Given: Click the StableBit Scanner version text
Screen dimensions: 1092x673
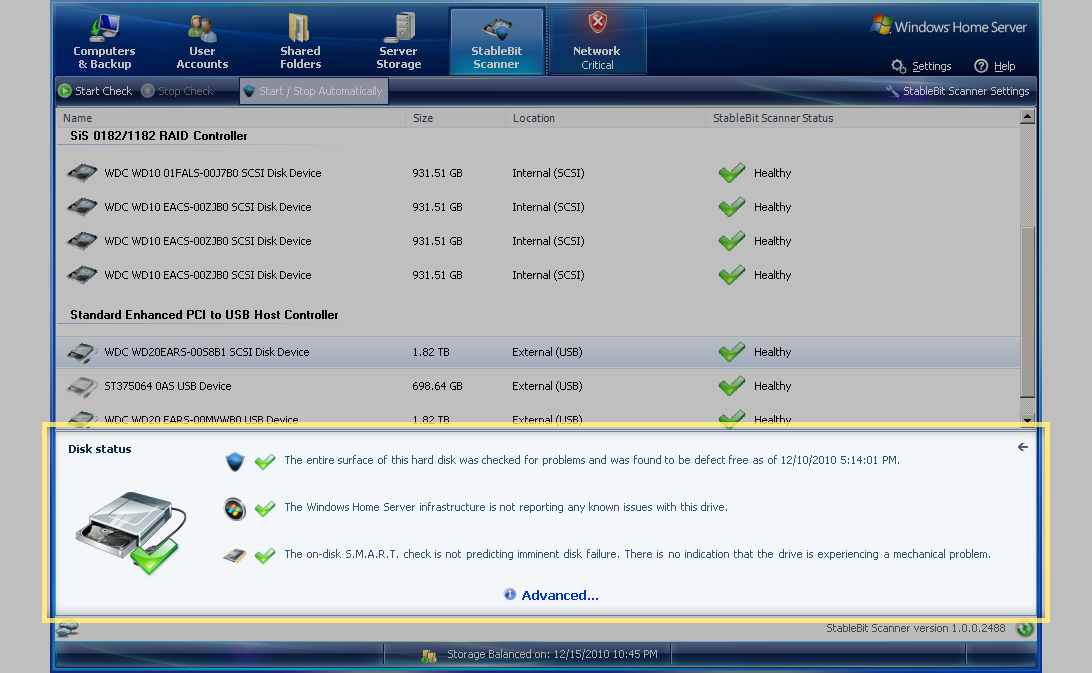Looking at the screenshot, I should [x=916, y=628].
